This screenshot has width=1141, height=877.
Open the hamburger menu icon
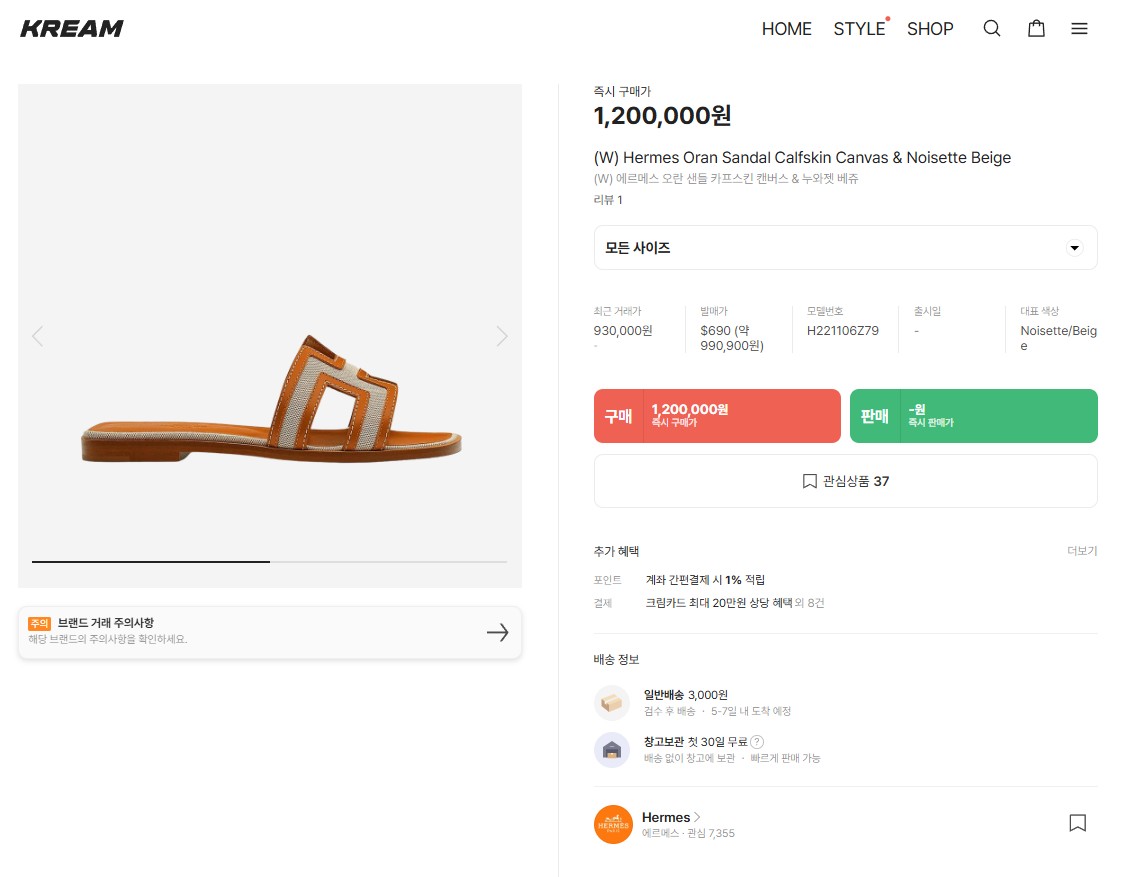pyautogui.click(x=1079, y=29)
